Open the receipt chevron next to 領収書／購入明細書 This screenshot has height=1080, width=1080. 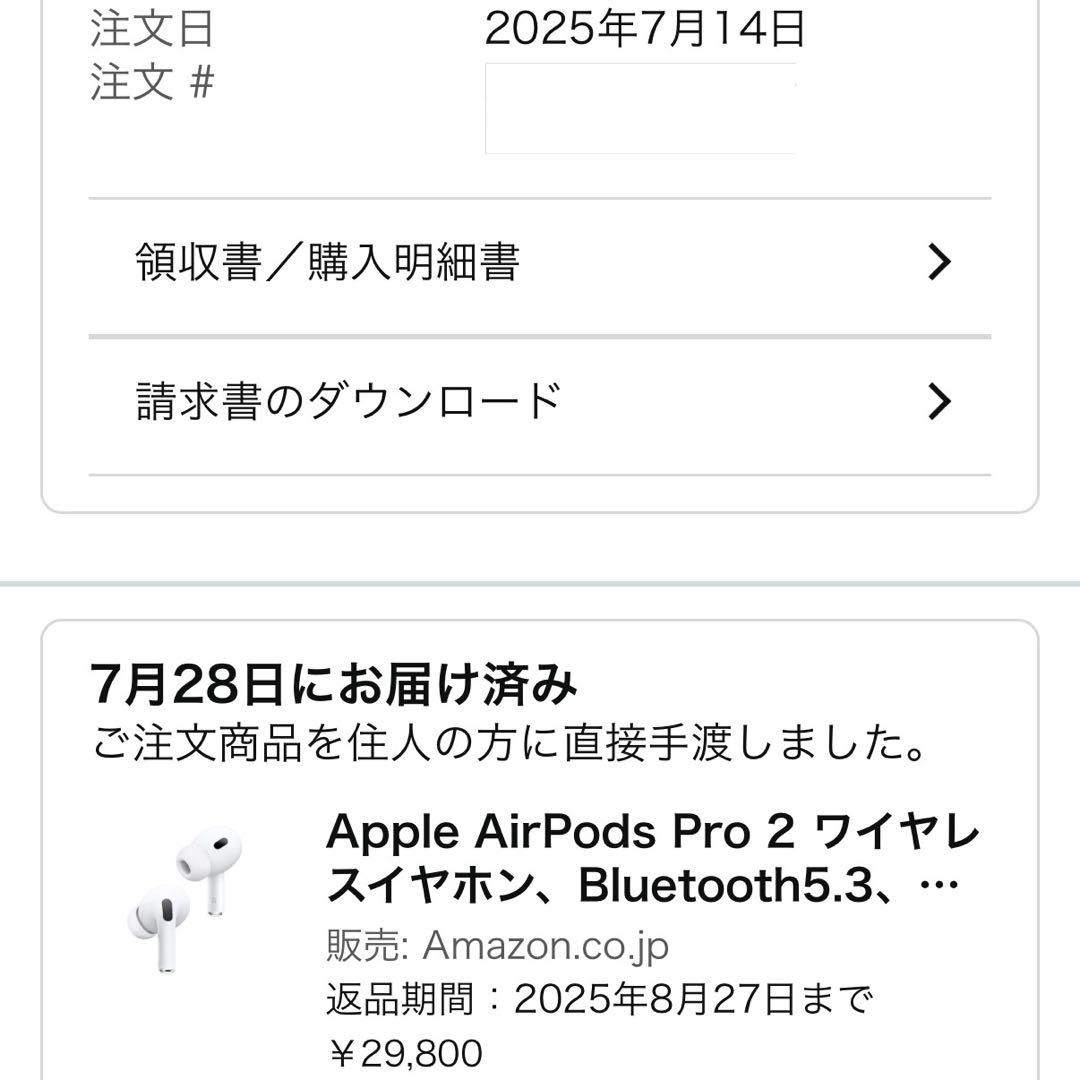pos(937,261)
